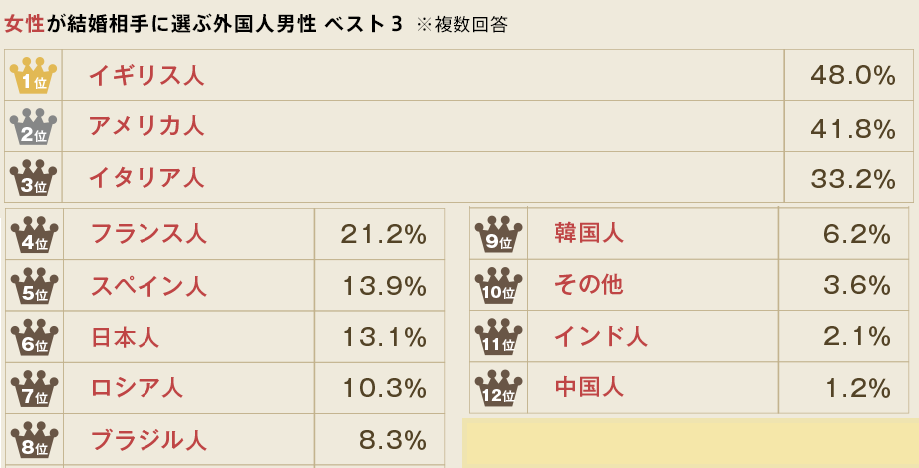Click the 9位 crown icon

tap(498, 235)
